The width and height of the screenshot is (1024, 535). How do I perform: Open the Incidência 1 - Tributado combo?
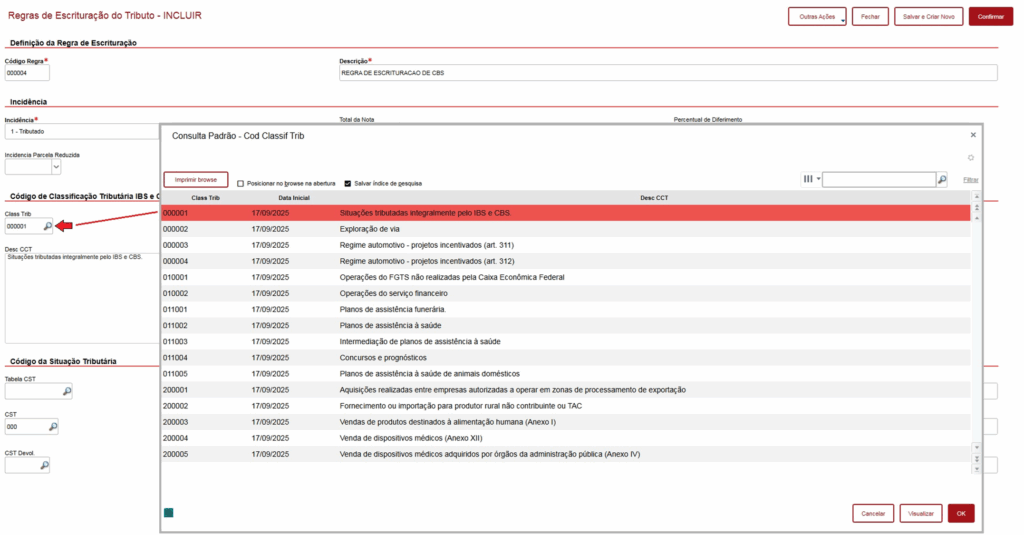pyautogui.click(x=82, y=131)
